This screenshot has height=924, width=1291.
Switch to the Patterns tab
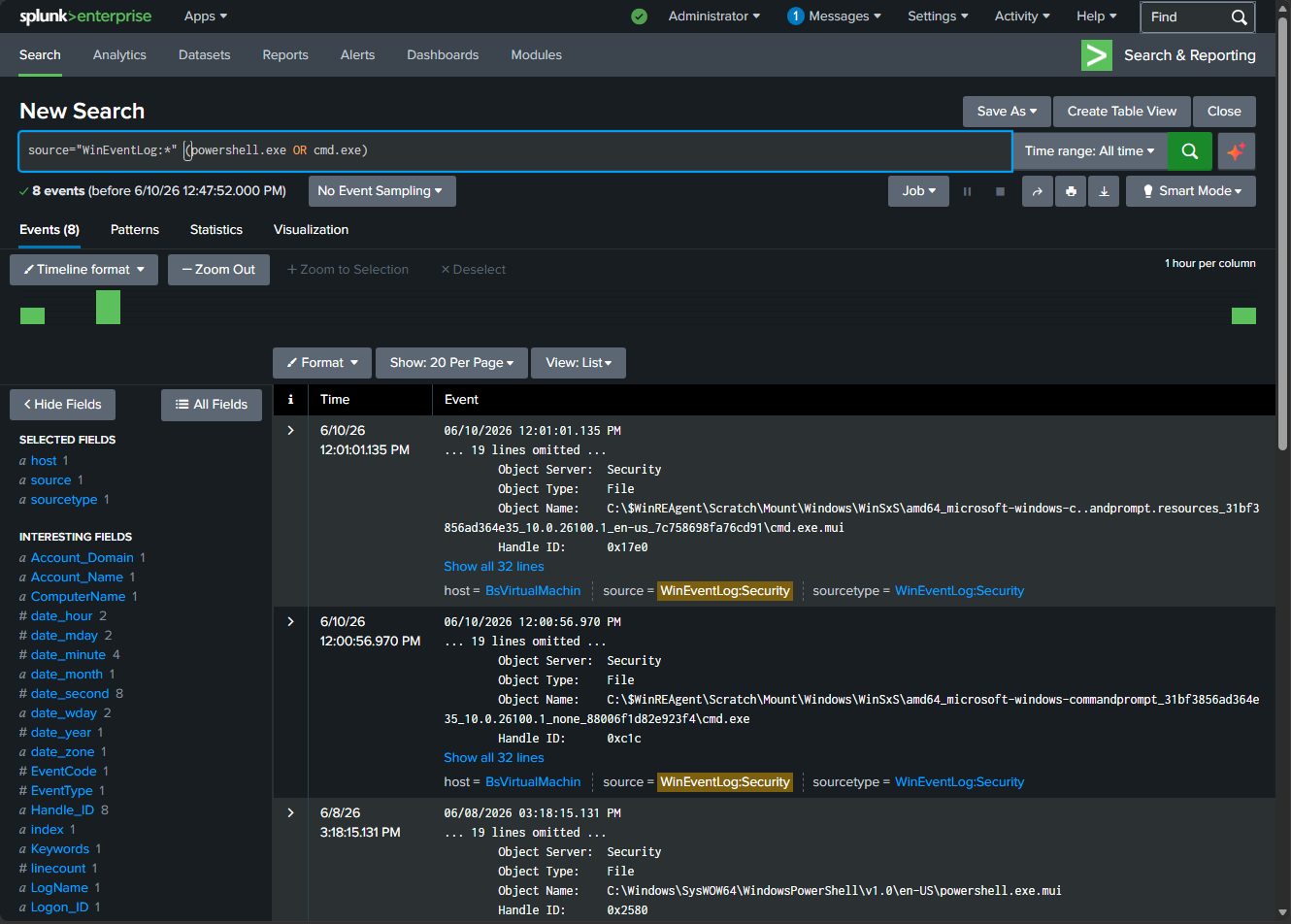135,230
